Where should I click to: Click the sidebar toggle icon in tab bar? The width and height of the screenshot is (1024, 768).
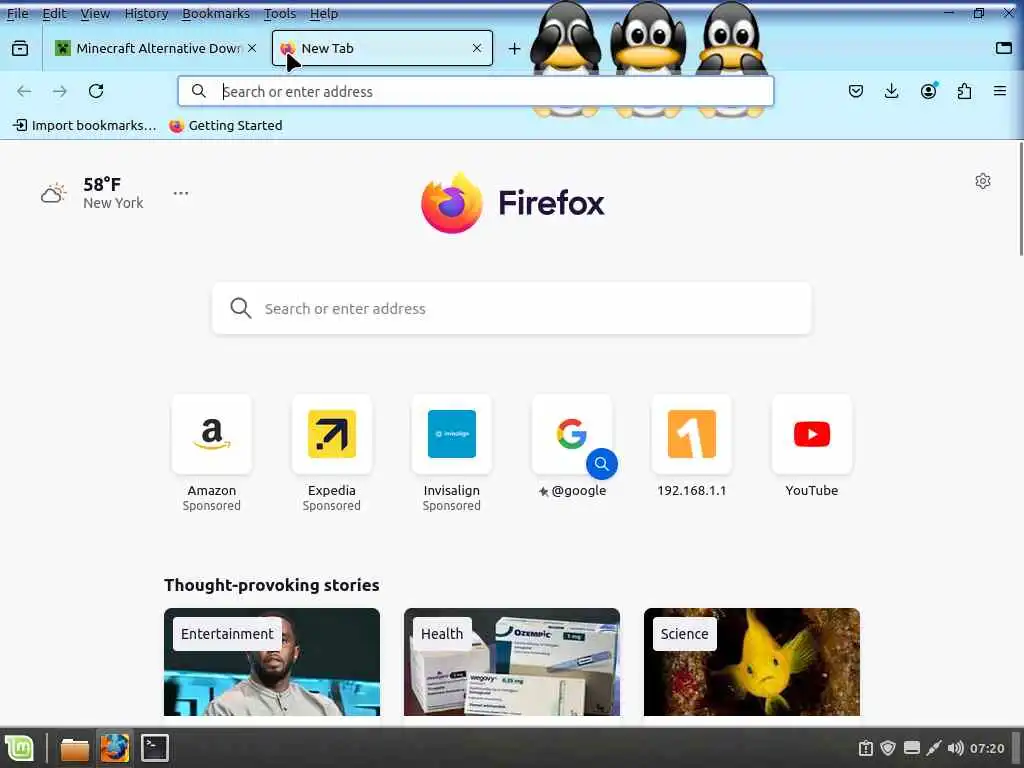coord(1004,48)
